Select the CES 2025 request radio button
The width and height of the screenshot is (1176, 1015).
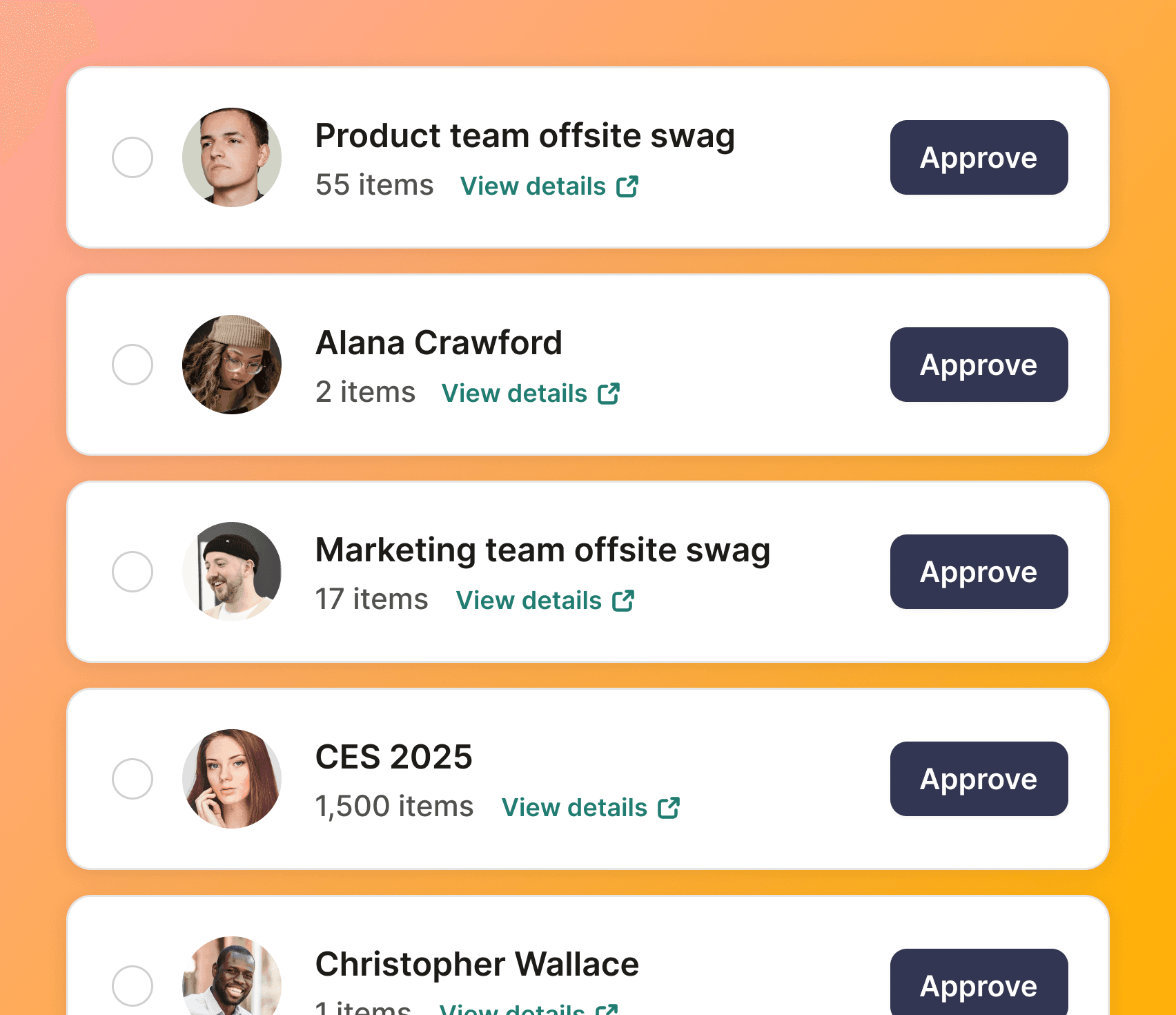click(x=133, y=779)
